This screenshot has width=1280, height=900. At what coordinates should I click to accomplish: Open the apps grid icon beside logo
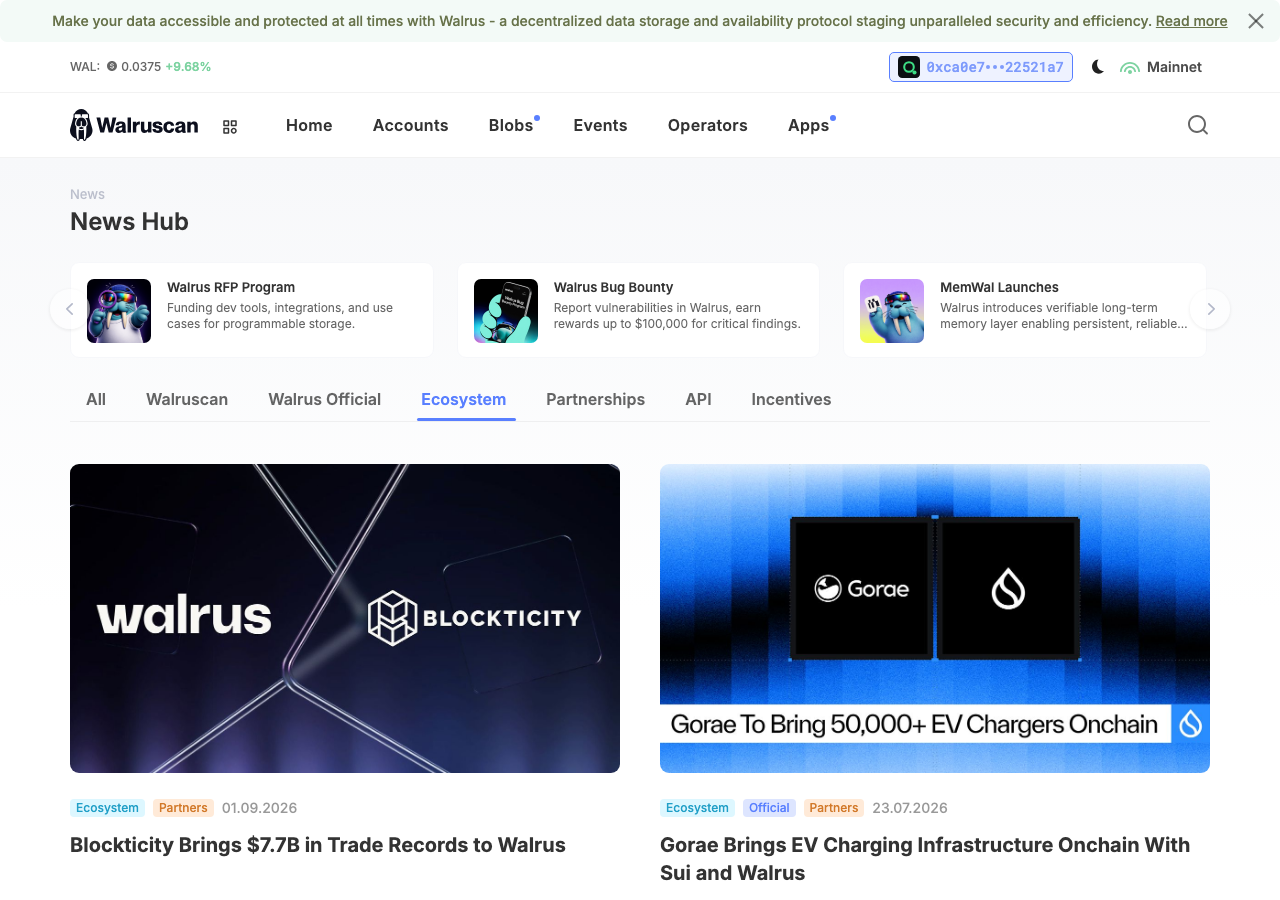click(230, 126)
